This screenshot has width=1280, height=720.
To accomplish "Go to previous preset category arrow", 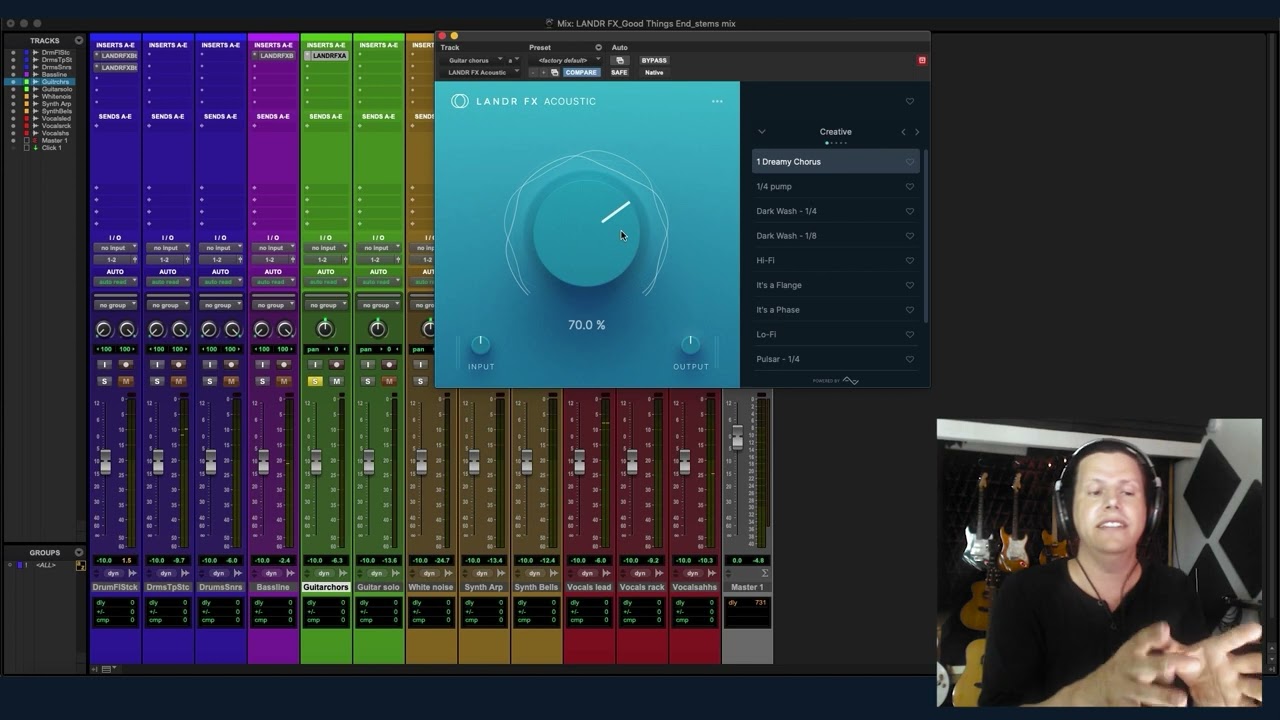I will tap(903, 132).
